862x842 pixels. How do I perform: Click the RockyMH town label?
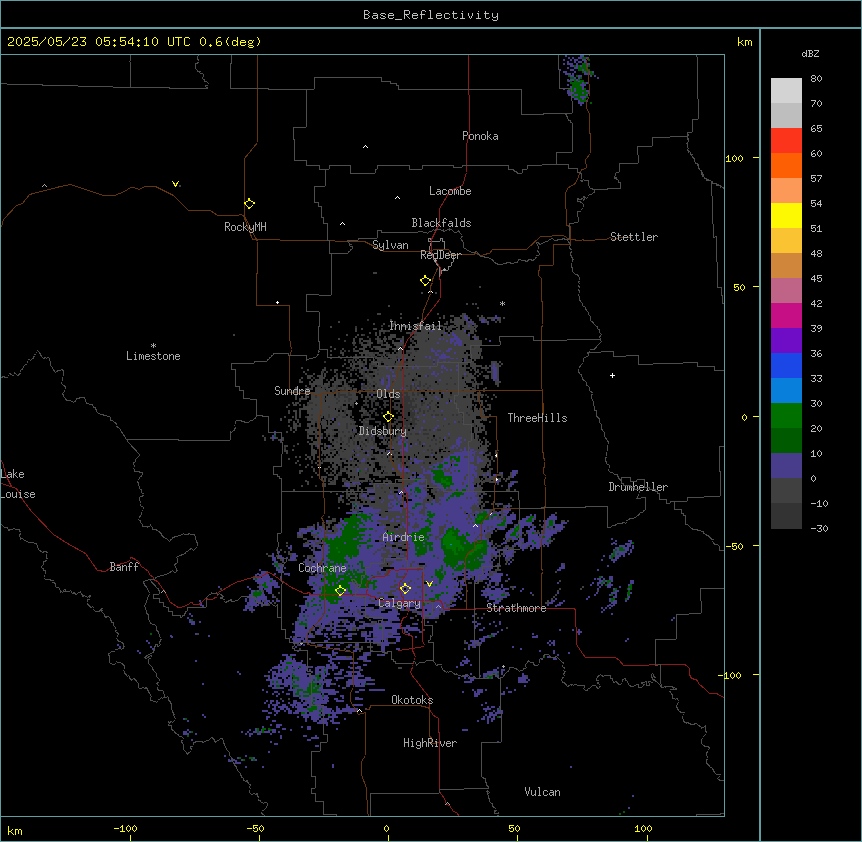(x=245, y=227)
